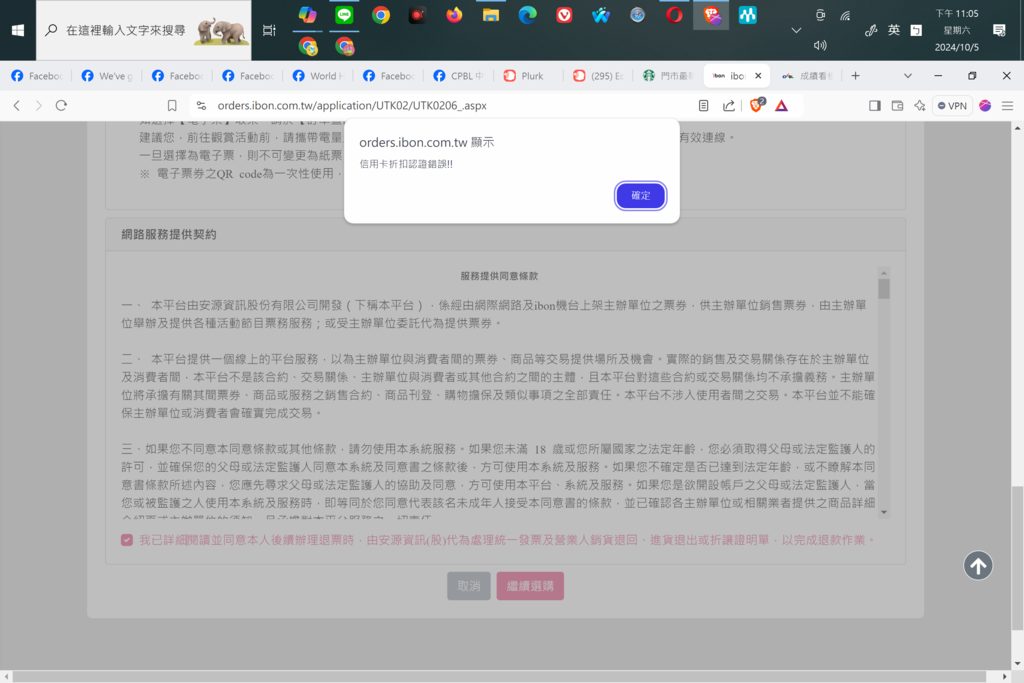
Task: Go back to the previous page
Action: tap(17, 105)
